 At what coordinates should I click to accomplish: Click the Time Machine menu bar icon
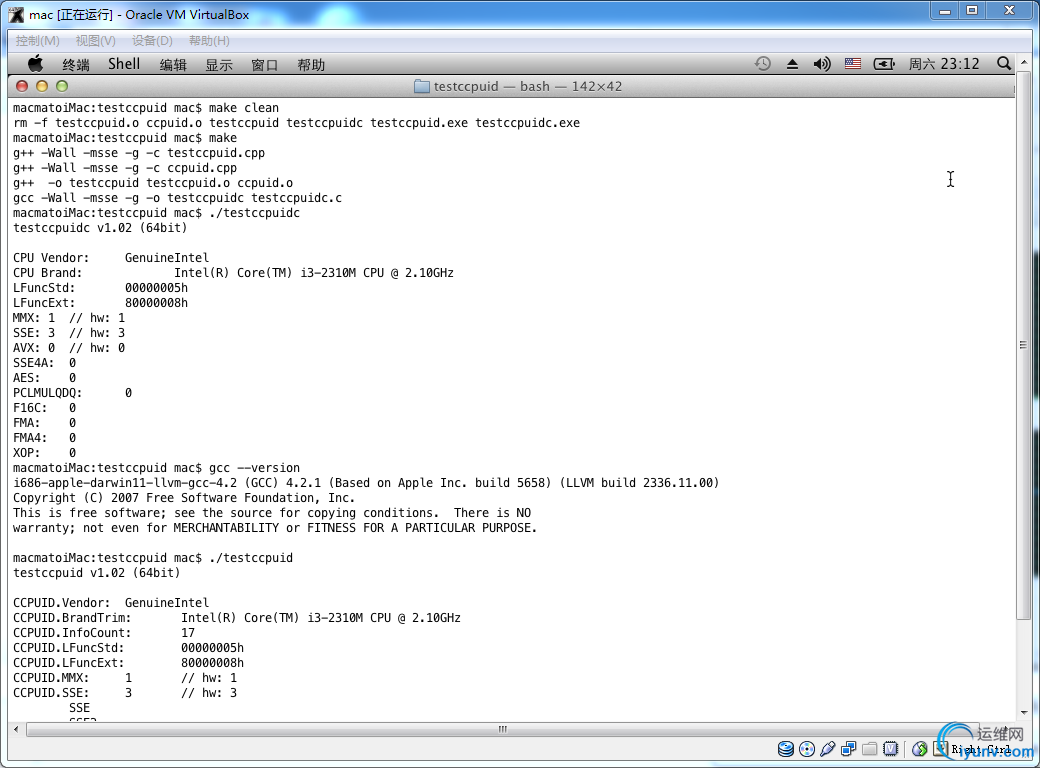(763, 64)
